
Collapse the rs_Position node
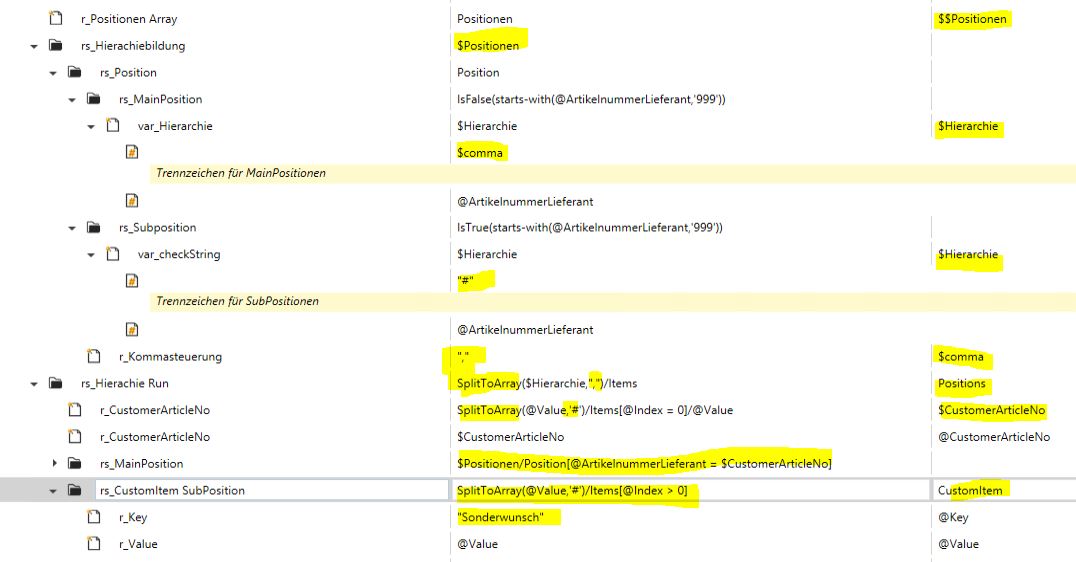pos(53,73)
